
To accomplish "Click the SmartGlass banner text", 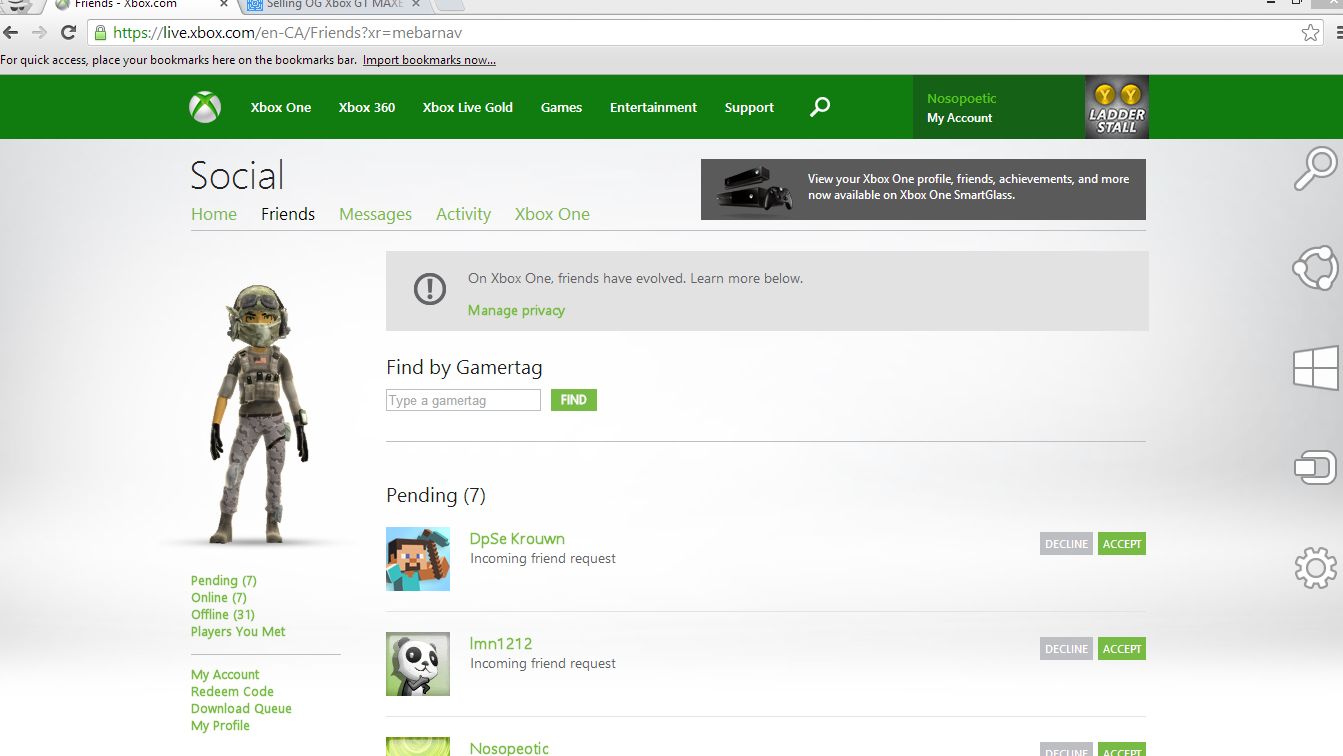I will tap(968, 187).
